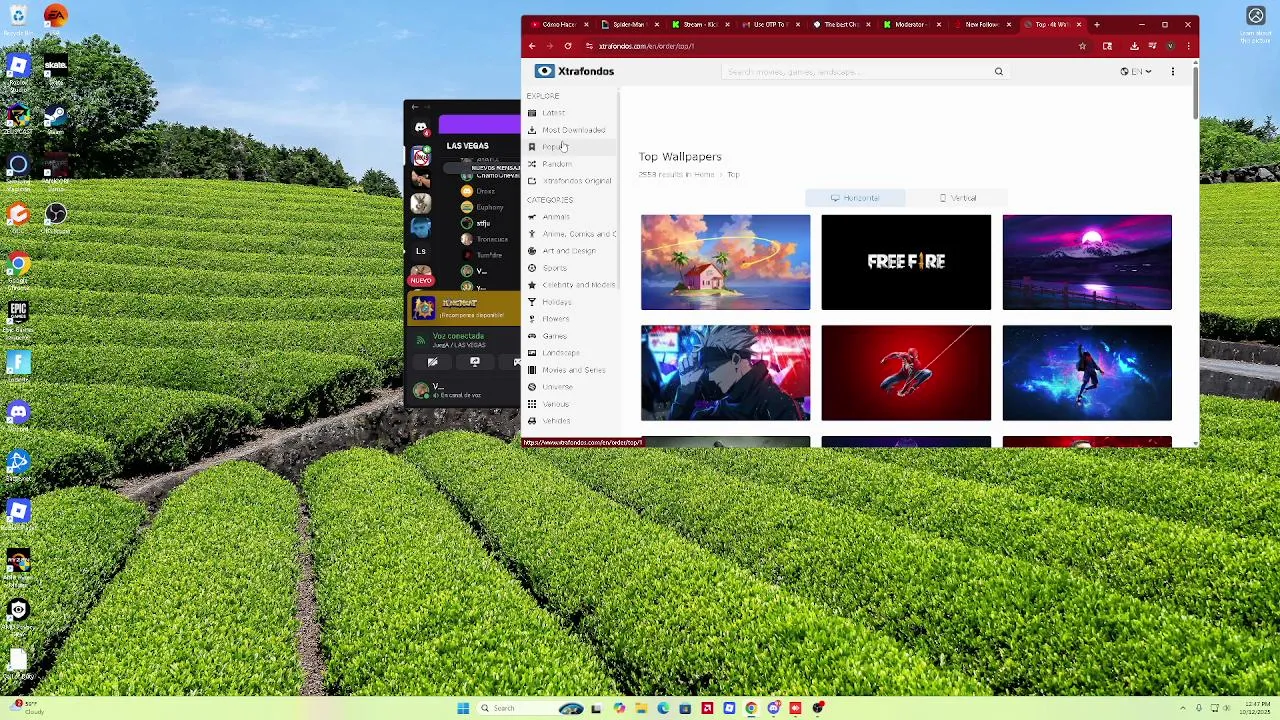
Task: Click the Voz conectada status in Discord
Action: pyautogui.click(x=458, y=336)
